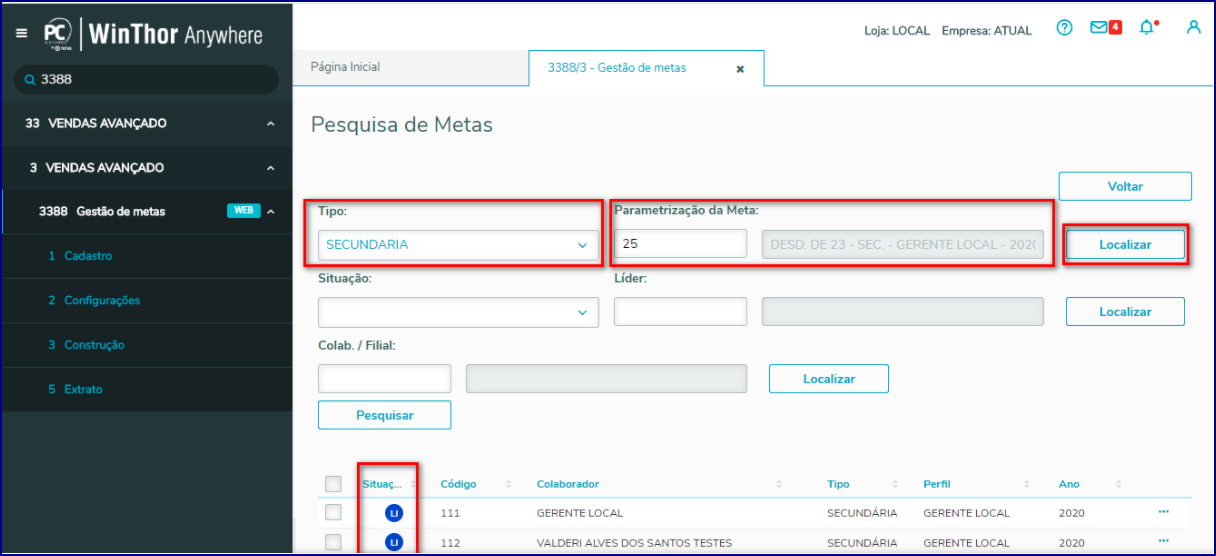
Task: Collapse the 3388 Gestão de metas chevron
Action: (x=271, y=211)
